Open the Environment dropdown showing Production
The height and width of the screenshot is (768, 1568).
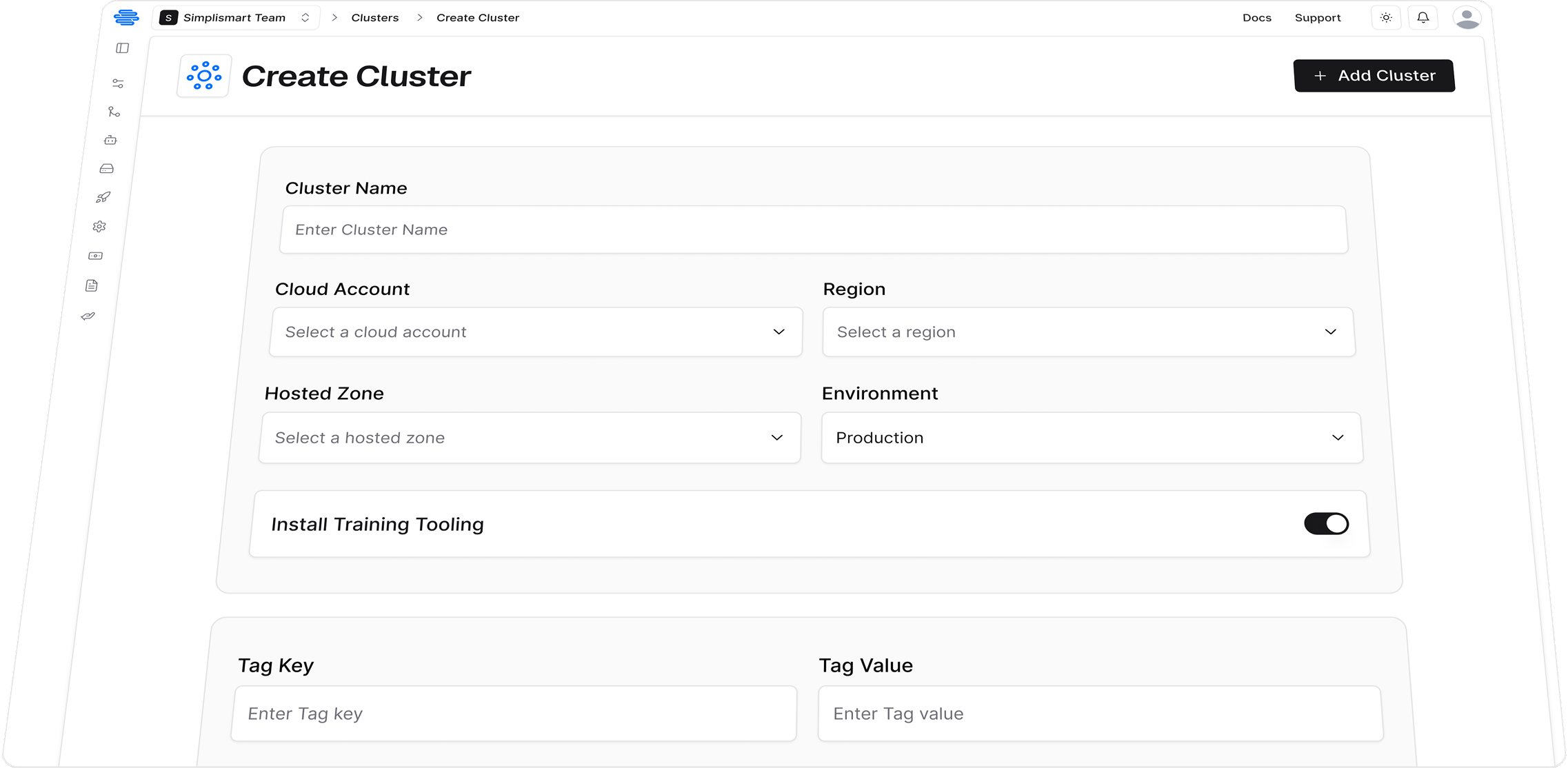1092,438
